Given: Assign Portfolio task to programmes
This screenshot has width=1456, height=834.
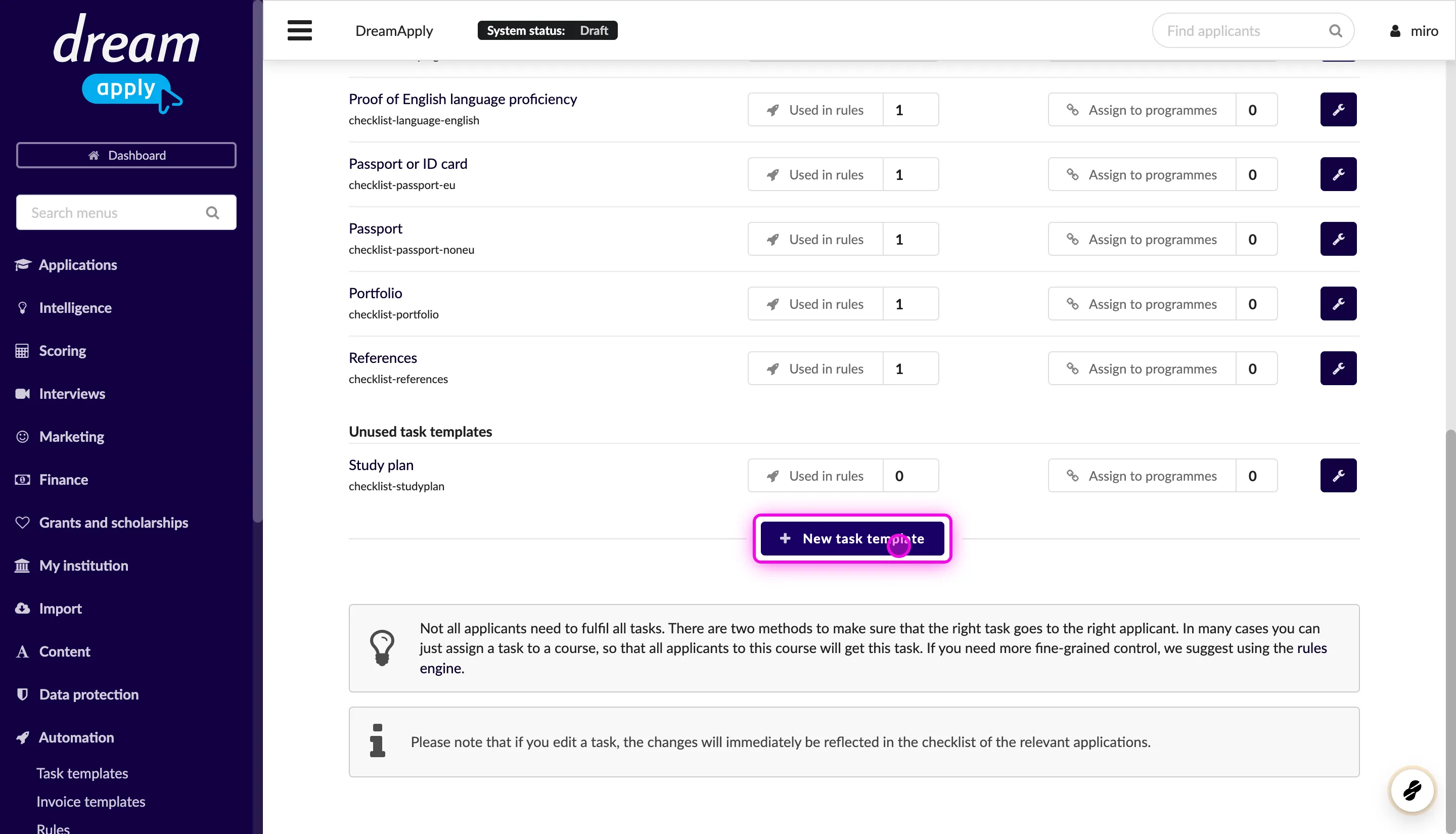Looking at the screenshot, I should coord(1163,304).
